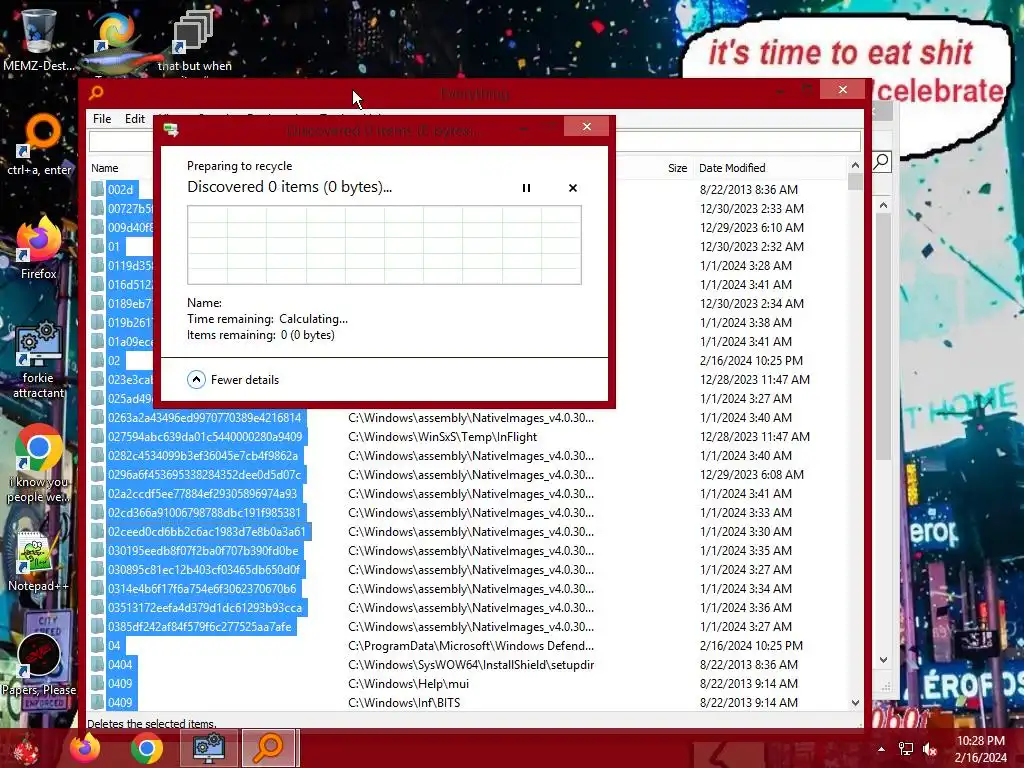Open the network tray icon
1024x768 pixels.
(x=906, y=749)
